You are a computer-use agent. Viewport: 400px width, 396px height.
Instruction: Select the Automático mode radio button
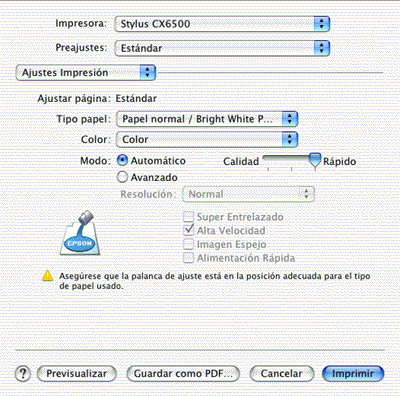point(122,160)
